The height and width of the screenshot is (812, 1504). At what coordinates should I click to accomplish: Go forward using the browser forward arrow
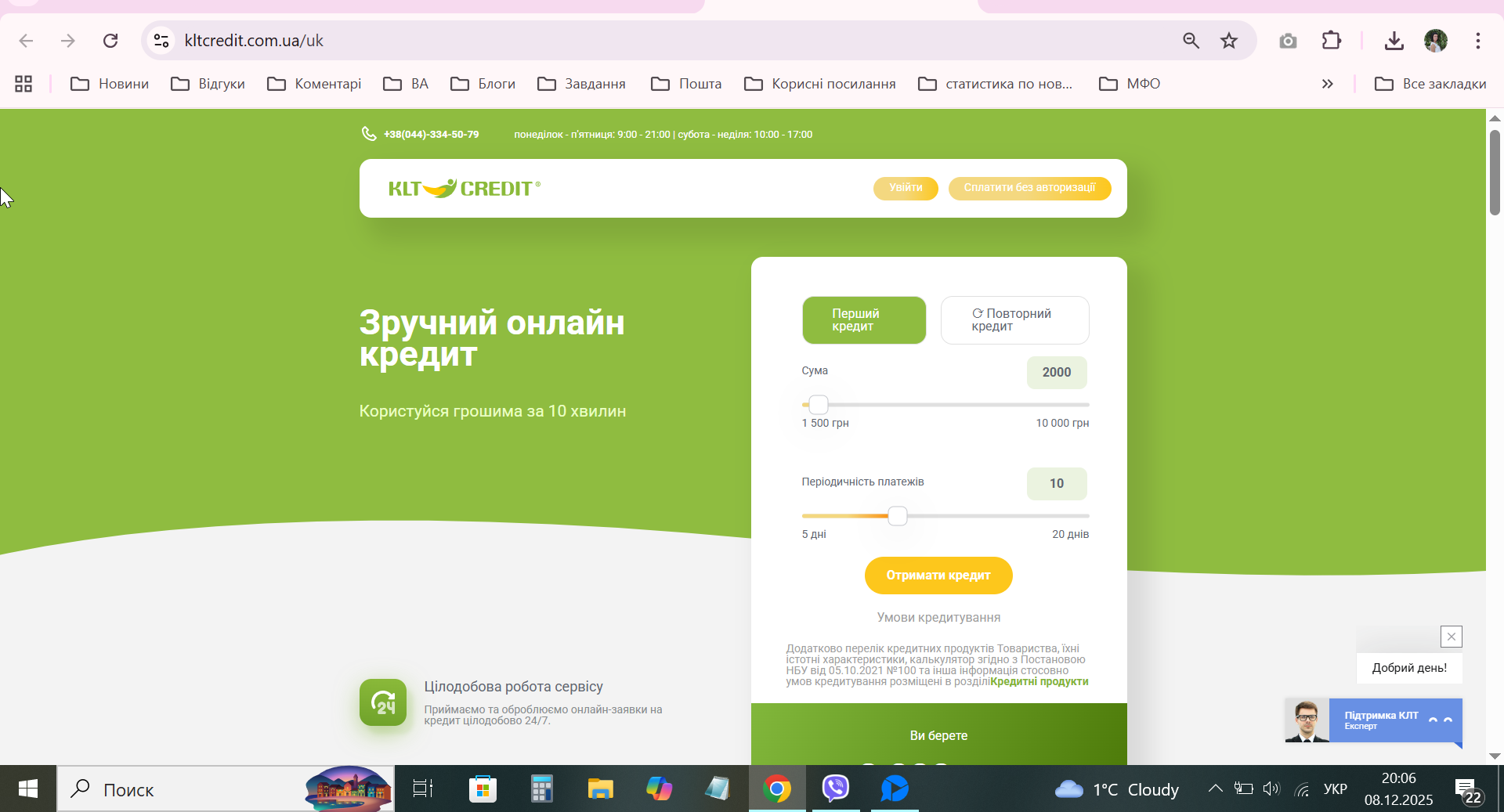pyautogui.click(x=68, y=41)
